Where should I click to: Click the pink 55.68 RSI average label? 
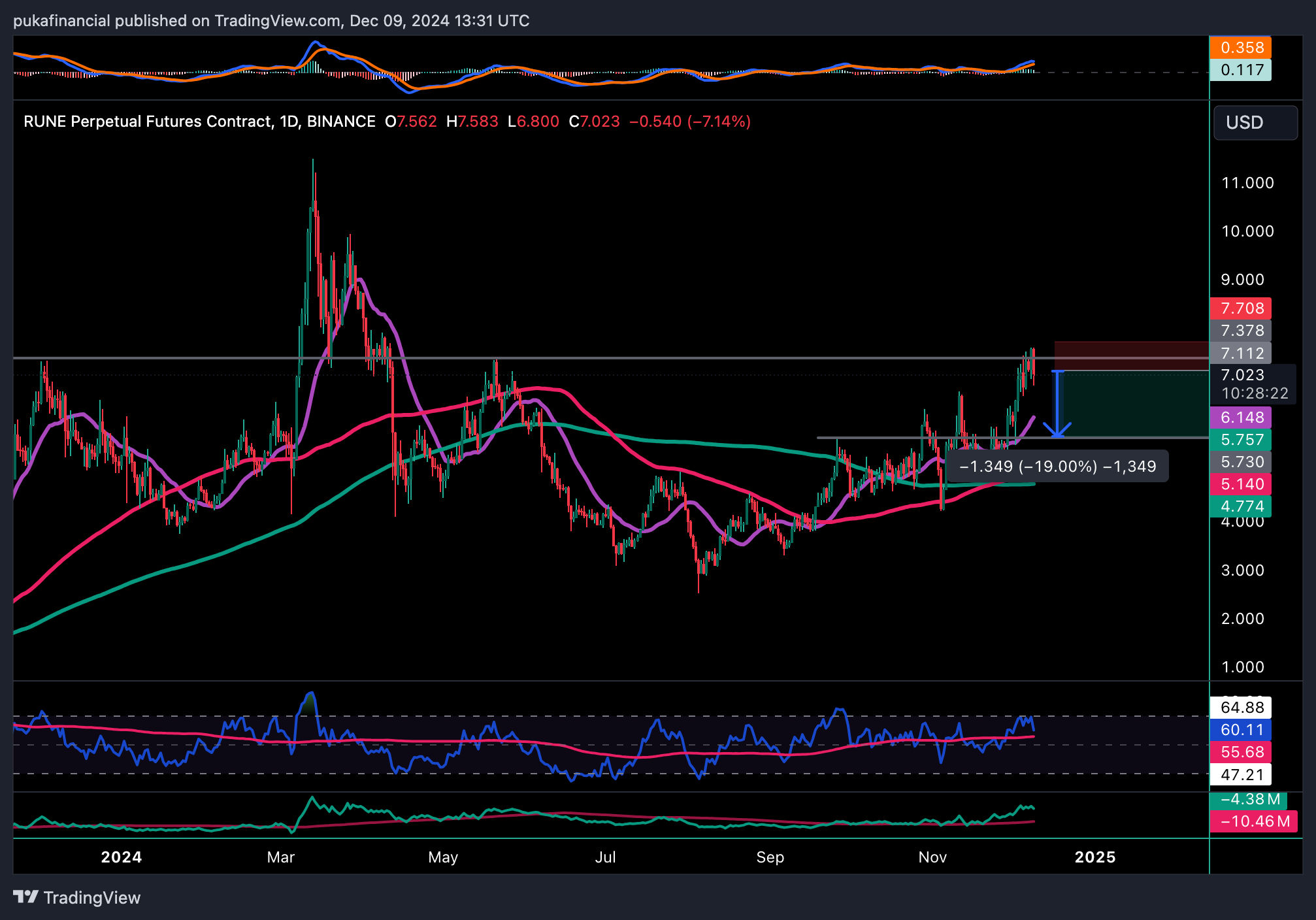[x=1240, y=752]
